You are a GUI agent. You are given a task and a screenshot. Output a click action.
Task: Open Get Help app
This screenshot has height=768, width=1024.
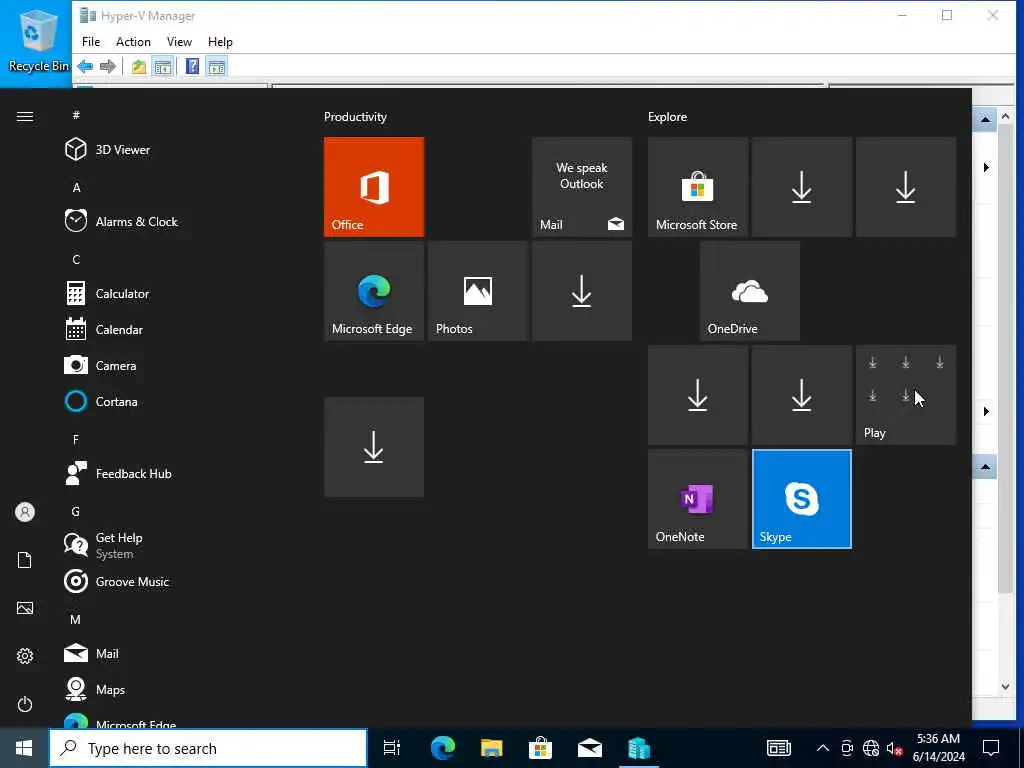(176, 545)
